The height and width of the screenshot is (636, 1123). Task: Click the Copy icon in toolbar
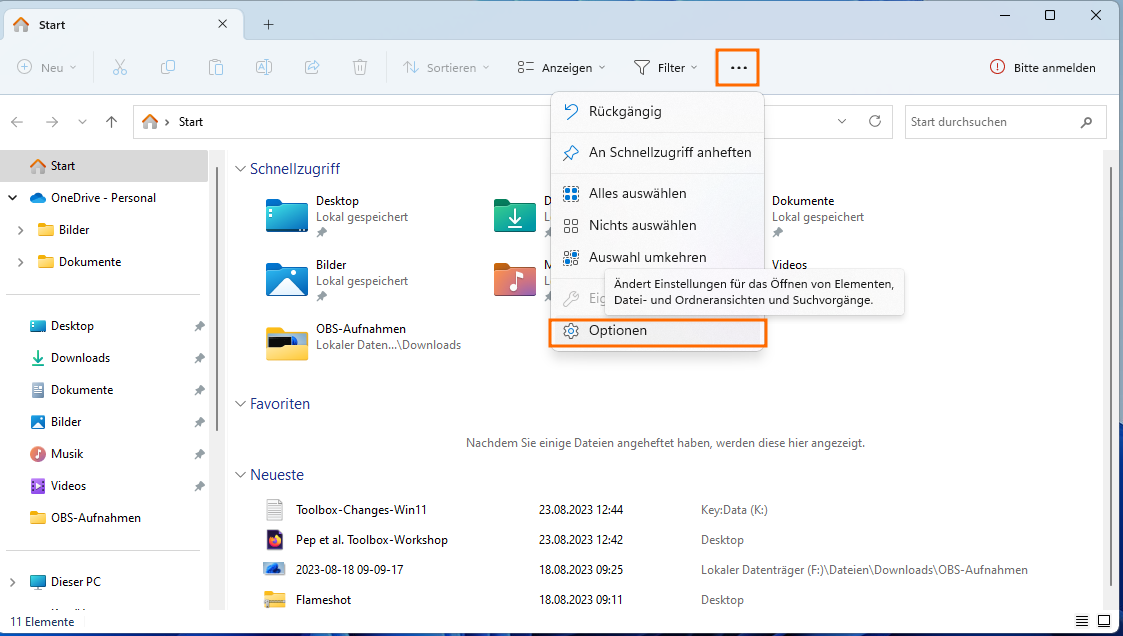coord(168,67)
